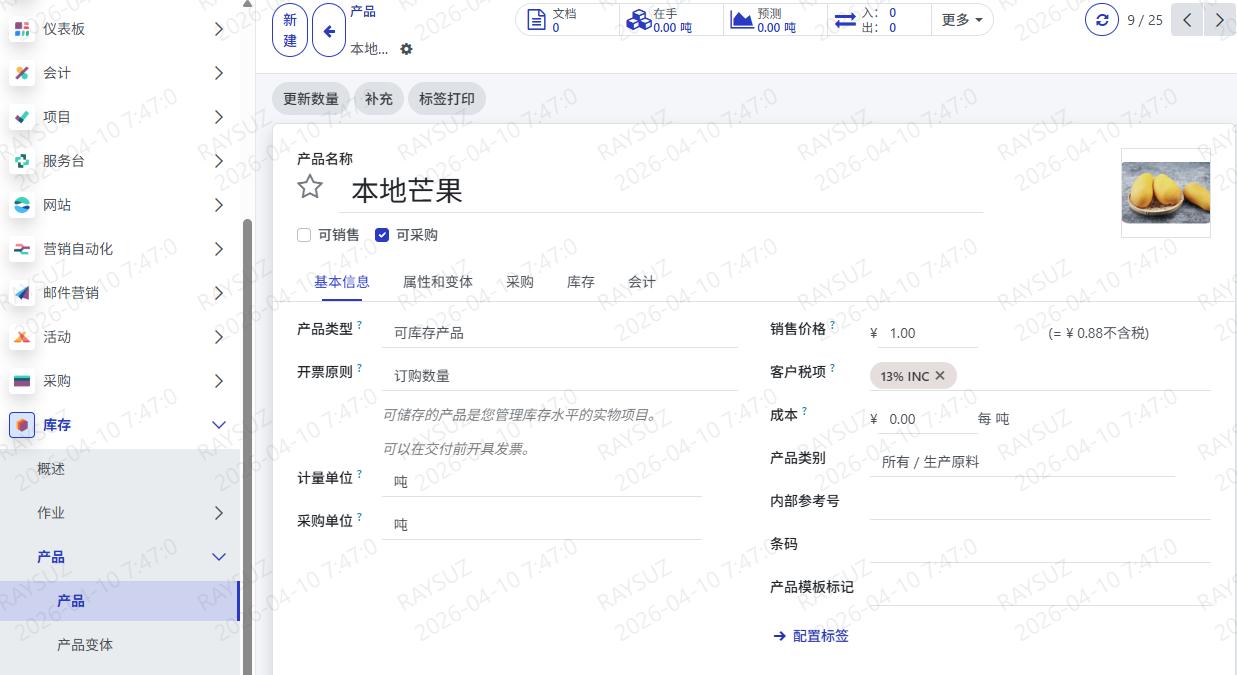The height and width of the screenshot is (675, 1237).
Task: Click the 新建 button
Action: click(291, 30)
